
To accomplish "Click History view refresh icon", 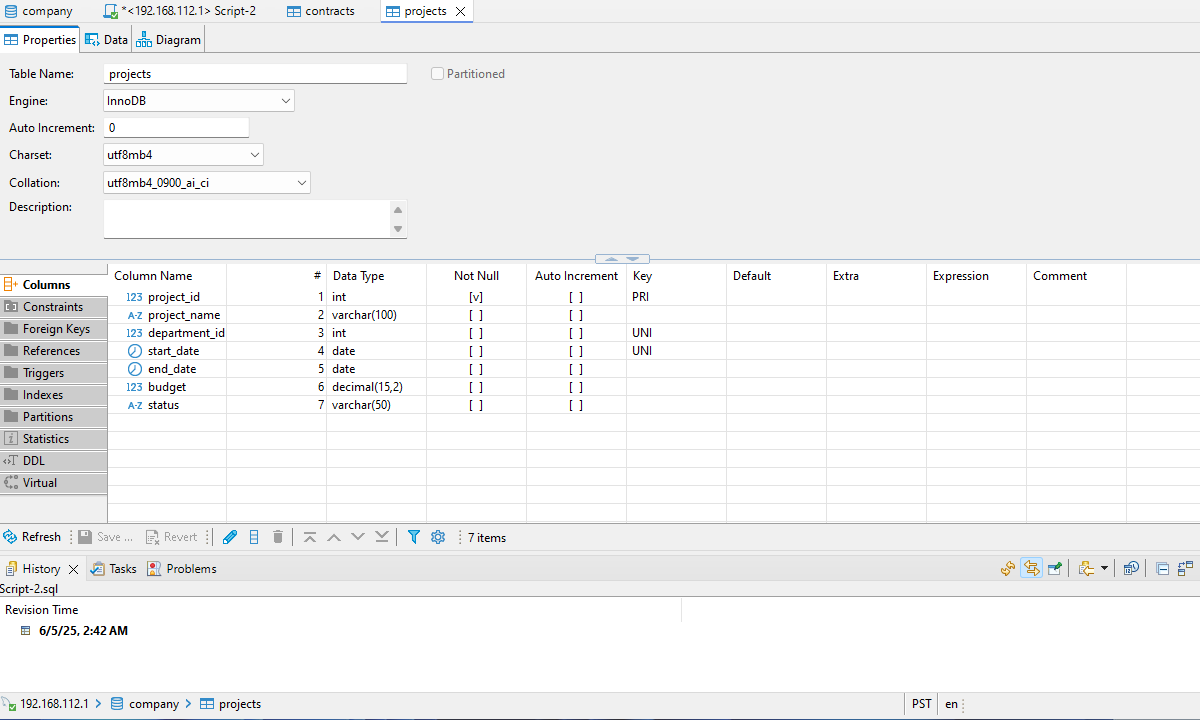I will [1008, 568].
